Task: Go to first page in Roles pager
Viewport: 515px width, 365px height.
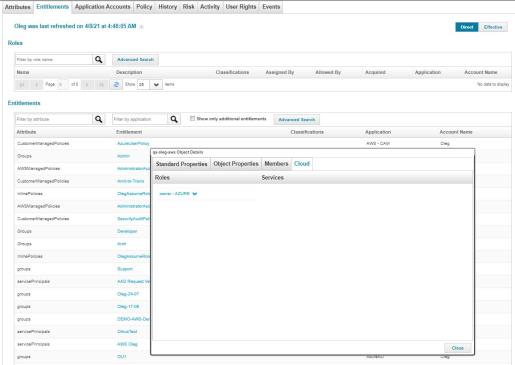Action: pyautogui.click(x=22, y=85)
